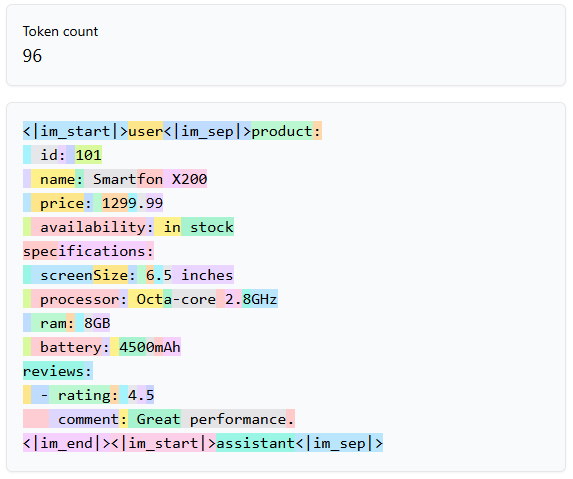Click the 'reviews' token
This screenshot has height=479, width=573.
[53, 371]
